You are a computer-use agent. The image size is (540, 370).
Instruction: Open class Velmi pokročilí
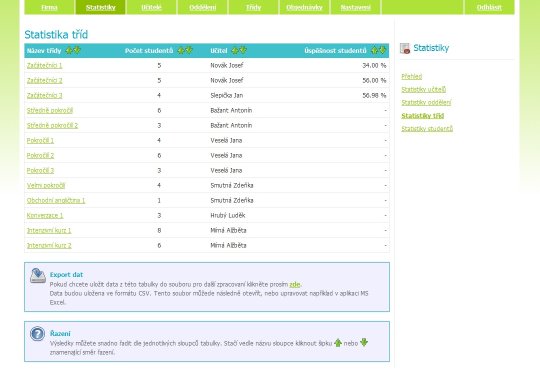46,185
